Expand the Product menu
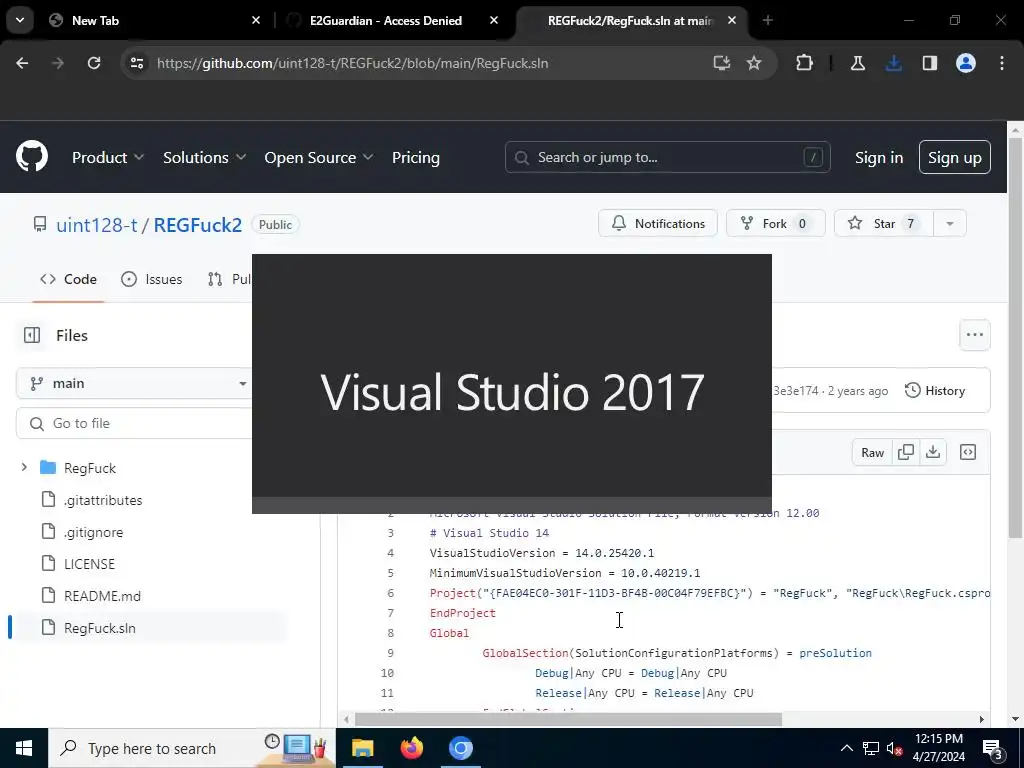The image size is (1024, 768). [108, 157]
